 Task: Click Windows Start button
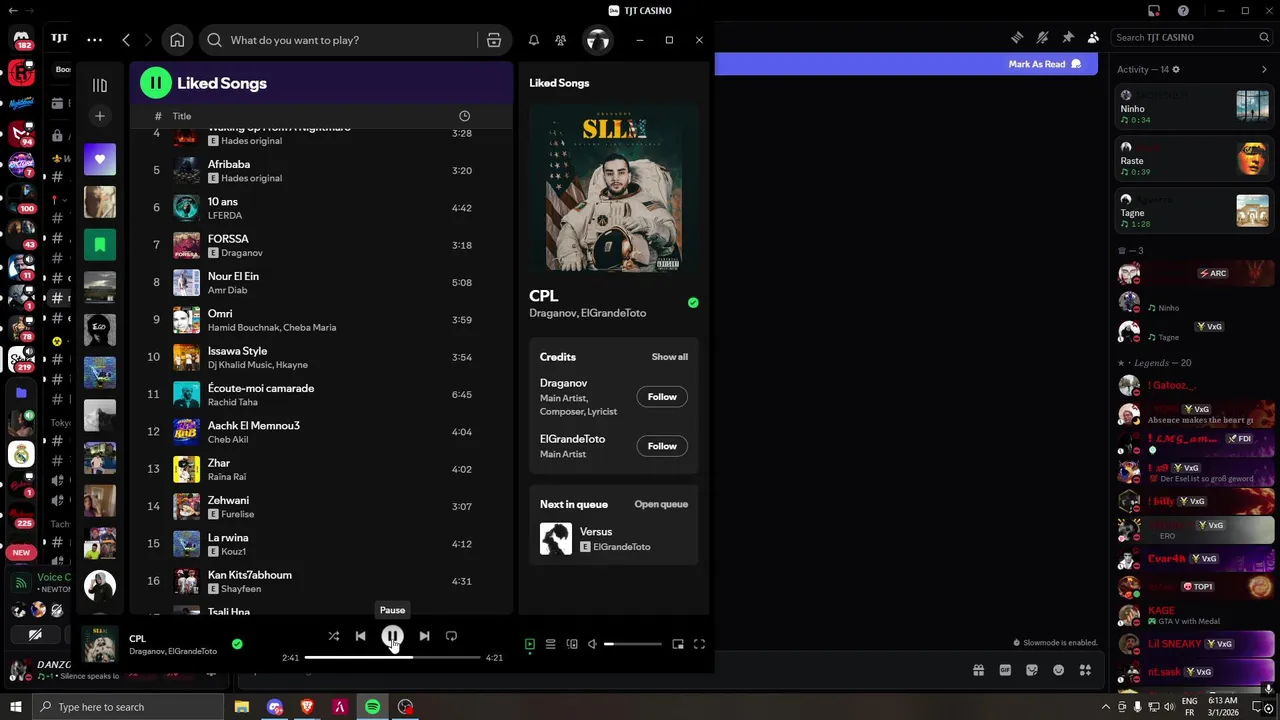(x=15, y=707)
